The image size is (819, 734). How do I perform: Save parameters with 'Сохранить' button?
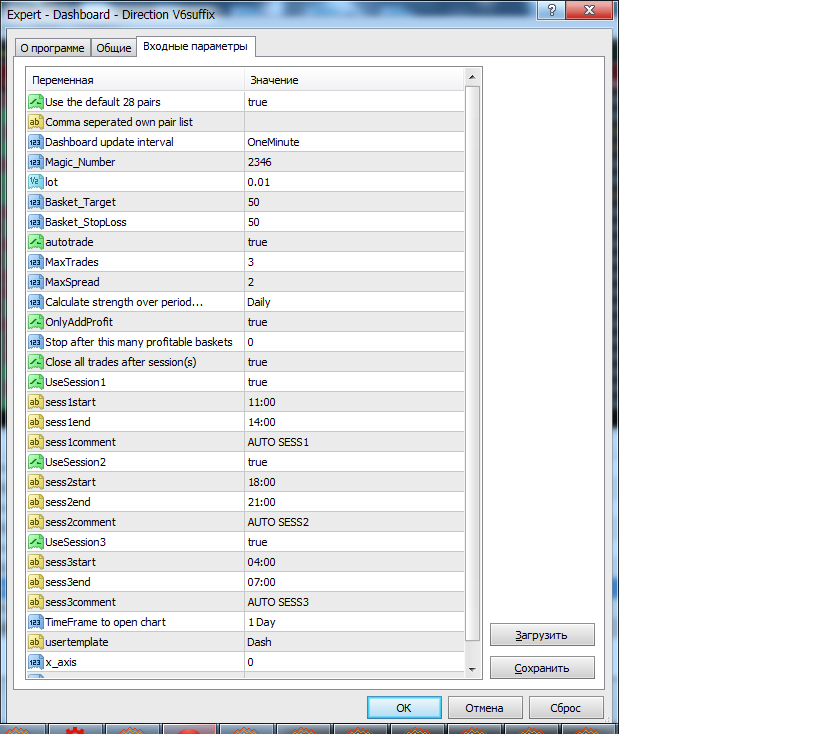tap(542, 668)
